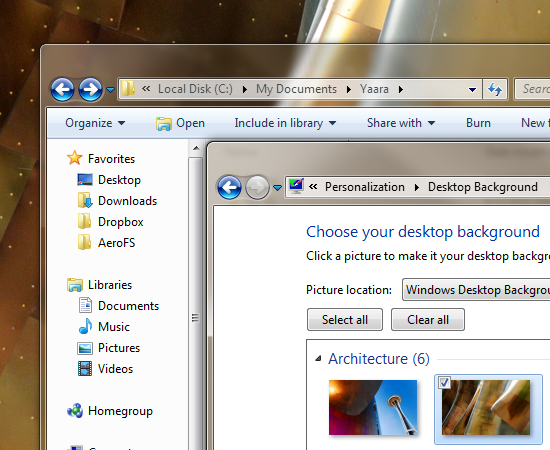550x450 pixels.
Task: Click the Documents library icon
Action: [85, 305]
